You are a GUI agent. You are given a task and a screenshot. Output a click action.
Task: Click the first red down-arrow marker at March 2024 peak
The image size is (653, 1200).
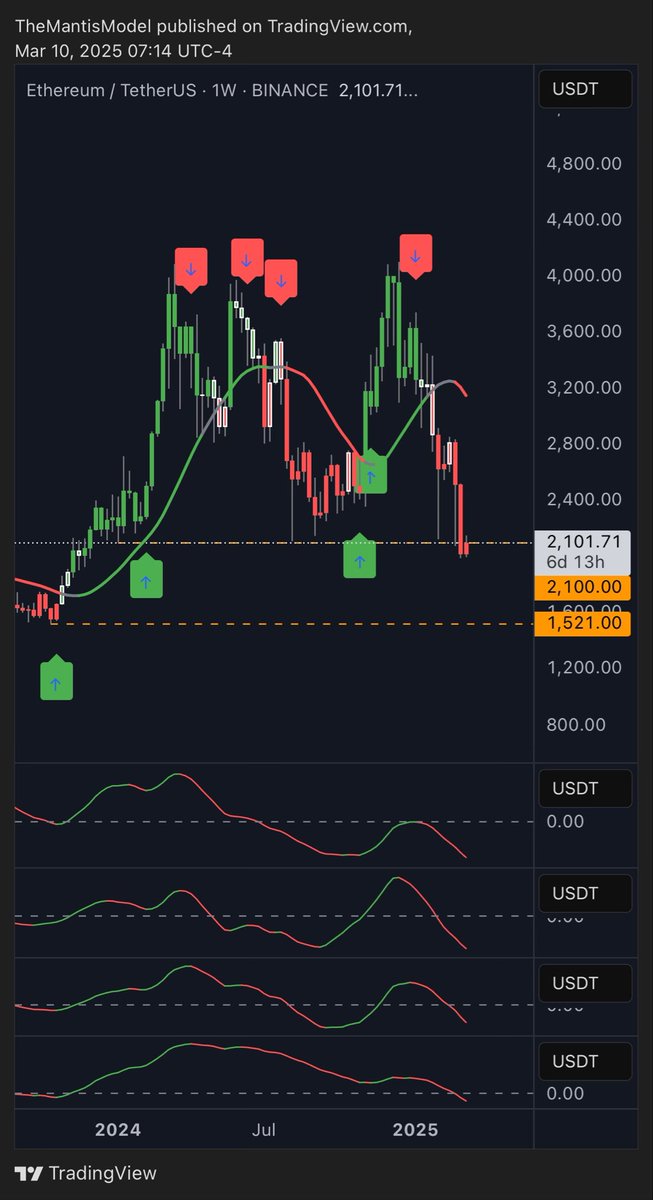tap(189, 269)
